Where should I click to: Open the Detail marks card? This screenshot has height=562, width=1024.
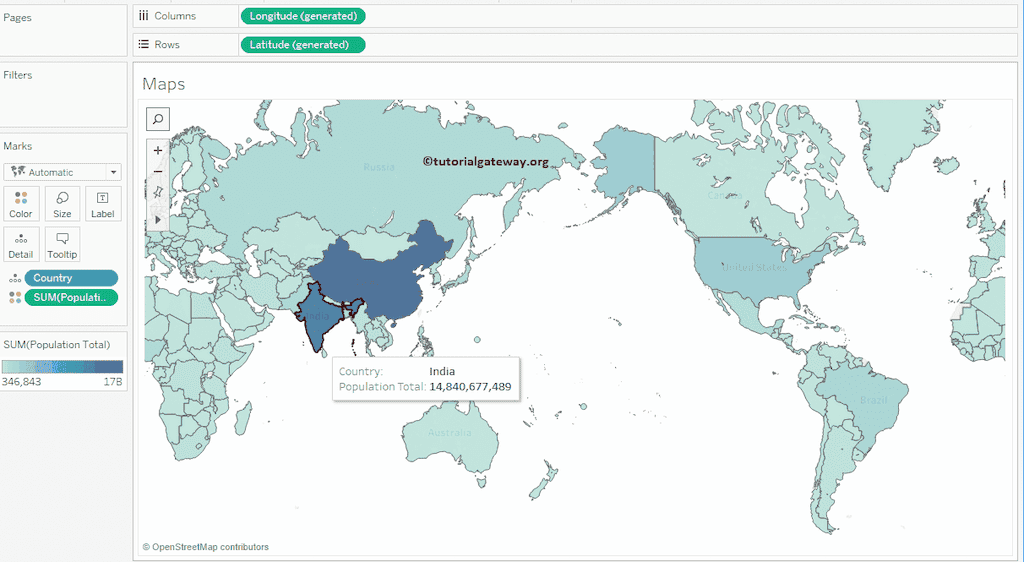21,245
